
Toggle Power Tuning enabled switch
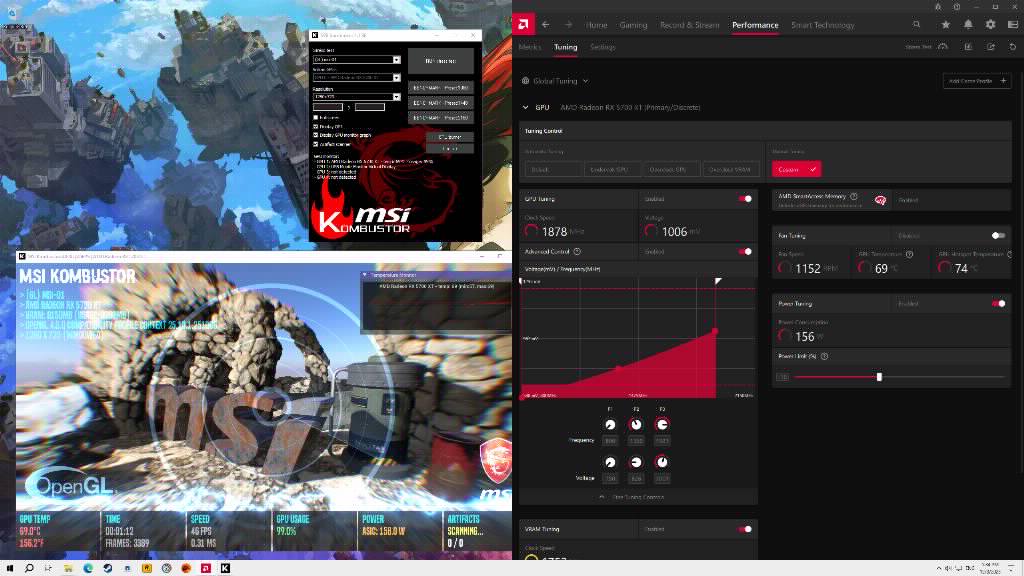pyautogui.click(x=998, y=304)
